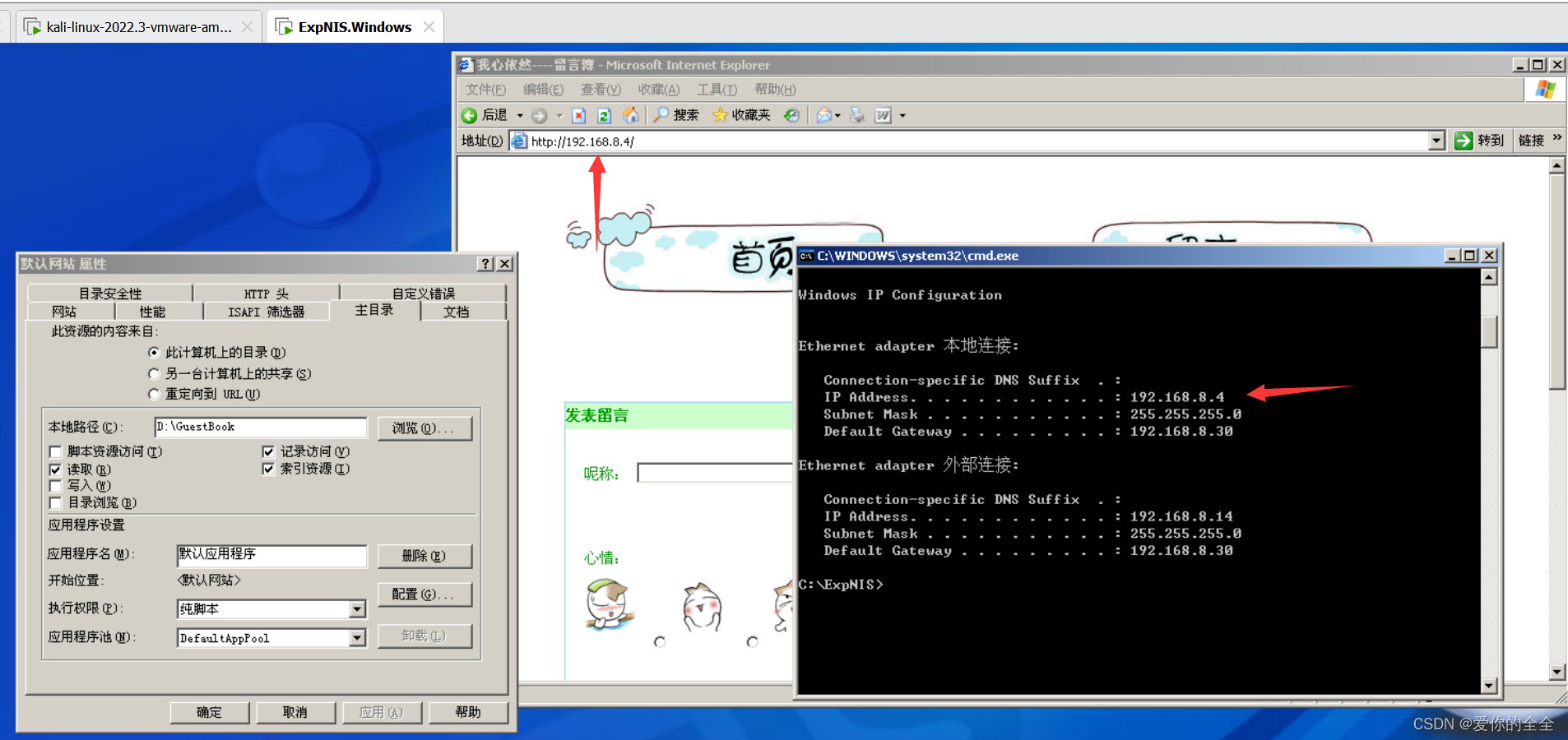This screenshot has height=740, width=1568.
Task: Click the local path D:\GuestBook field
Action: (x=261, y=427)
